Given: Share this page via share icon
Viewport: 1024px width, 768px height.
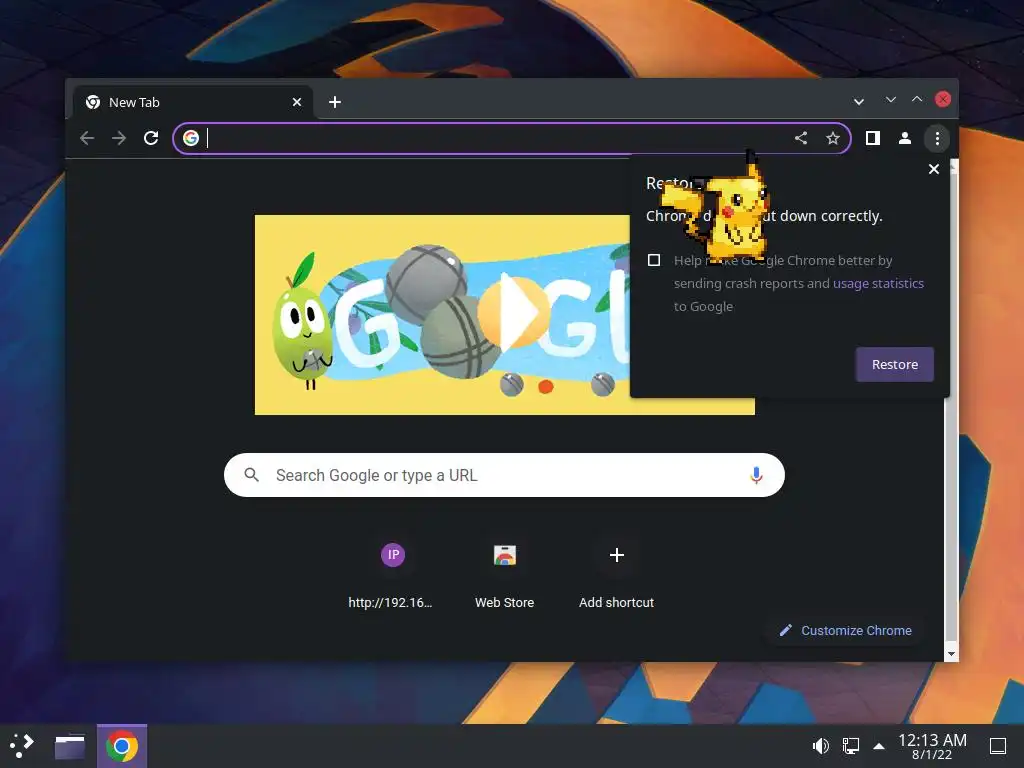Looking at the screenshot, I should [x=801, y=138].
